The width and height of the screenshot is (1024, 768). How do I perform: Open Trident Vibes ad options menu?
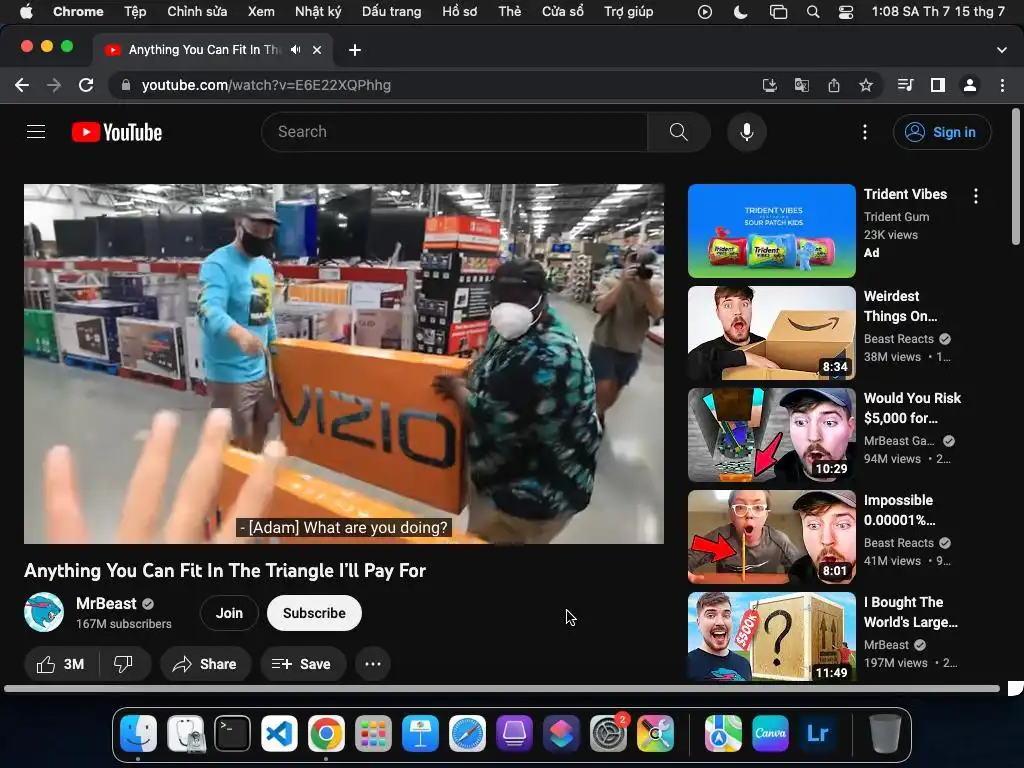tap(976, 196)
